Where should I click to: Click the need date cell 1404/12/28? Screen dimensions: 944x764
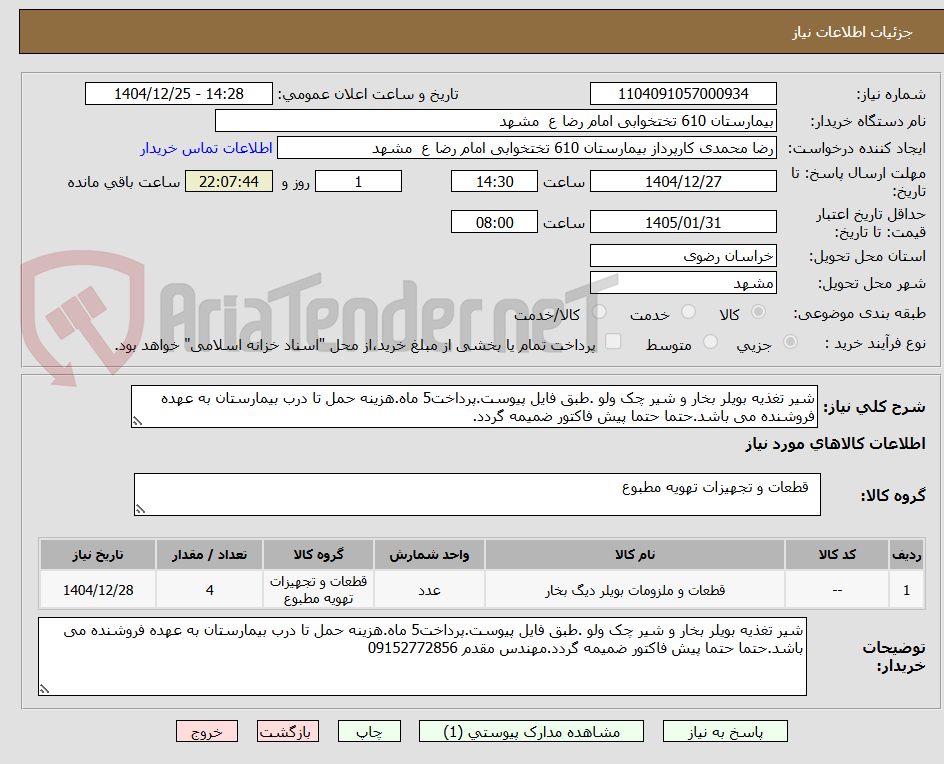(98, 590)
